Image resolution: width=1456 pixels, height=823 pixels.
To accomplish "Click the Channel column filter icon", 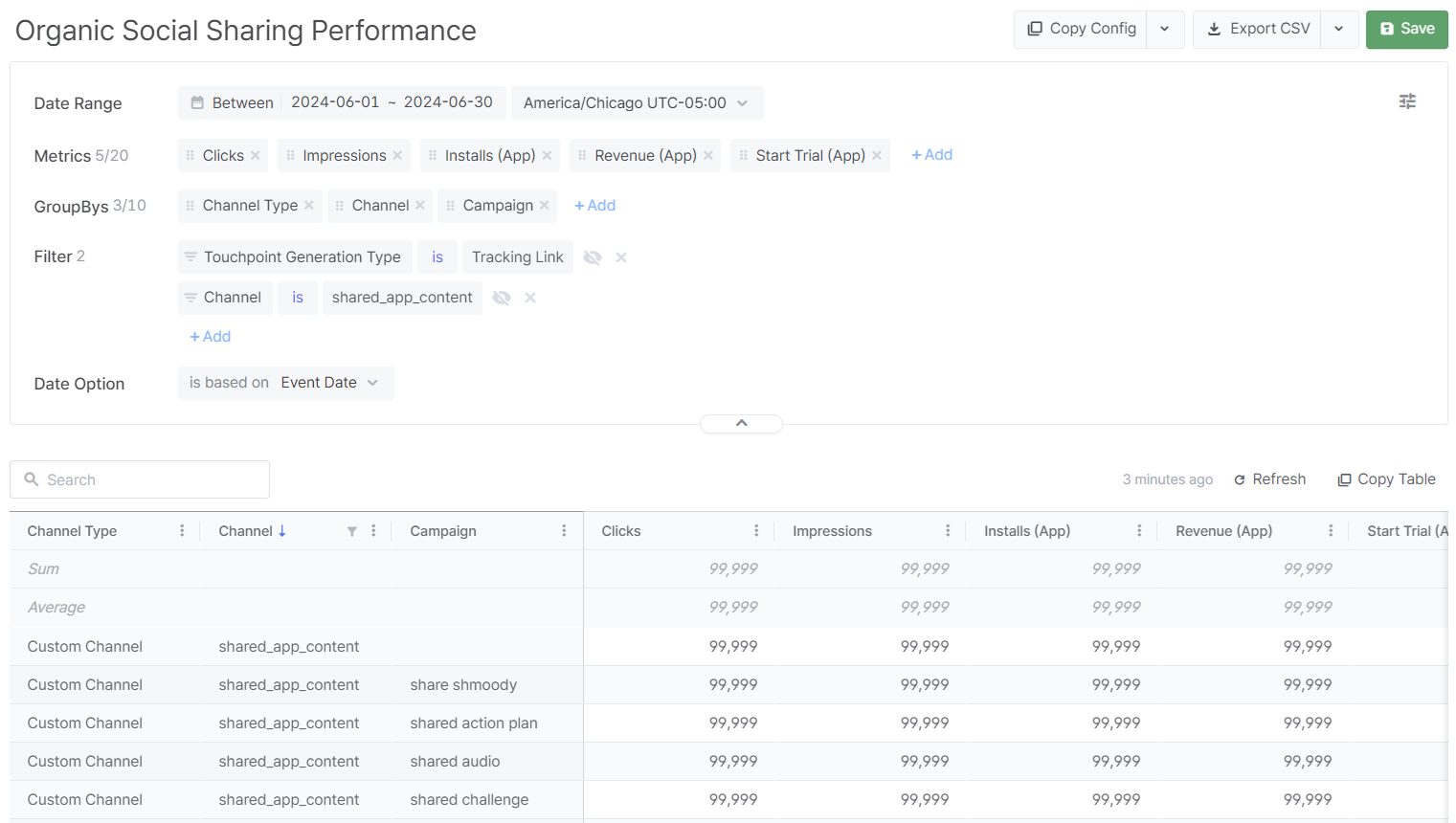I will click(x=351, y=531).
